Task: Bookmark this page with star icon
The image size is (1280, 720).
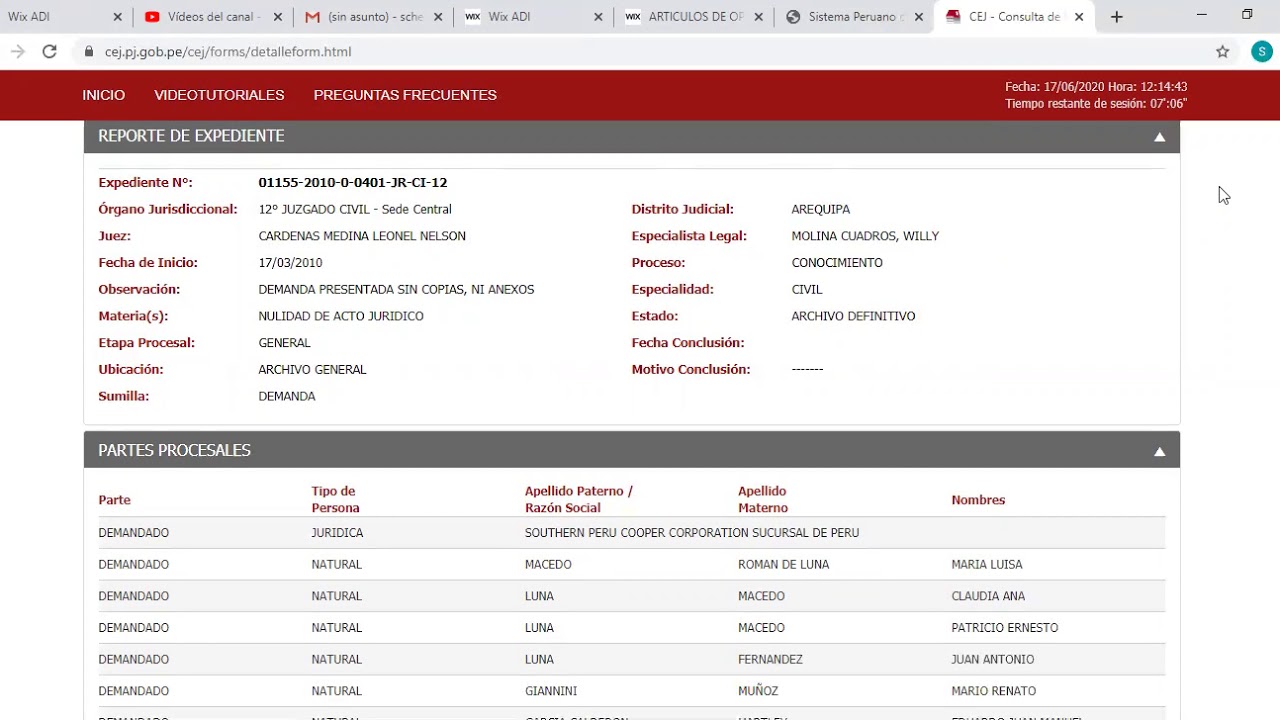Action: (x=1222, y=52)
